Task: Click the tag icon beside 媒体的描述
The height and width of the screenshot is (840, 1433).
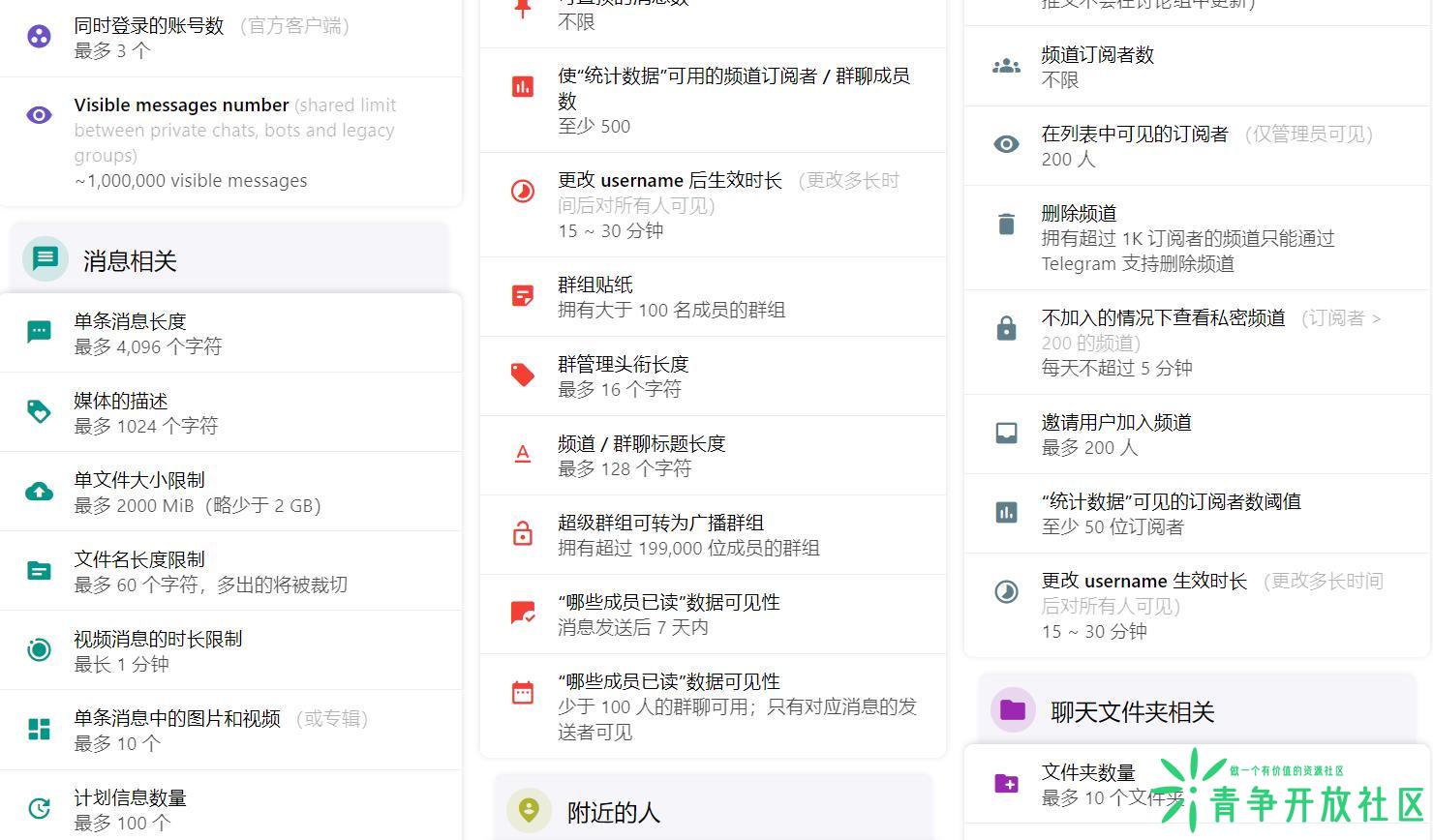Action: coord(39,411)
